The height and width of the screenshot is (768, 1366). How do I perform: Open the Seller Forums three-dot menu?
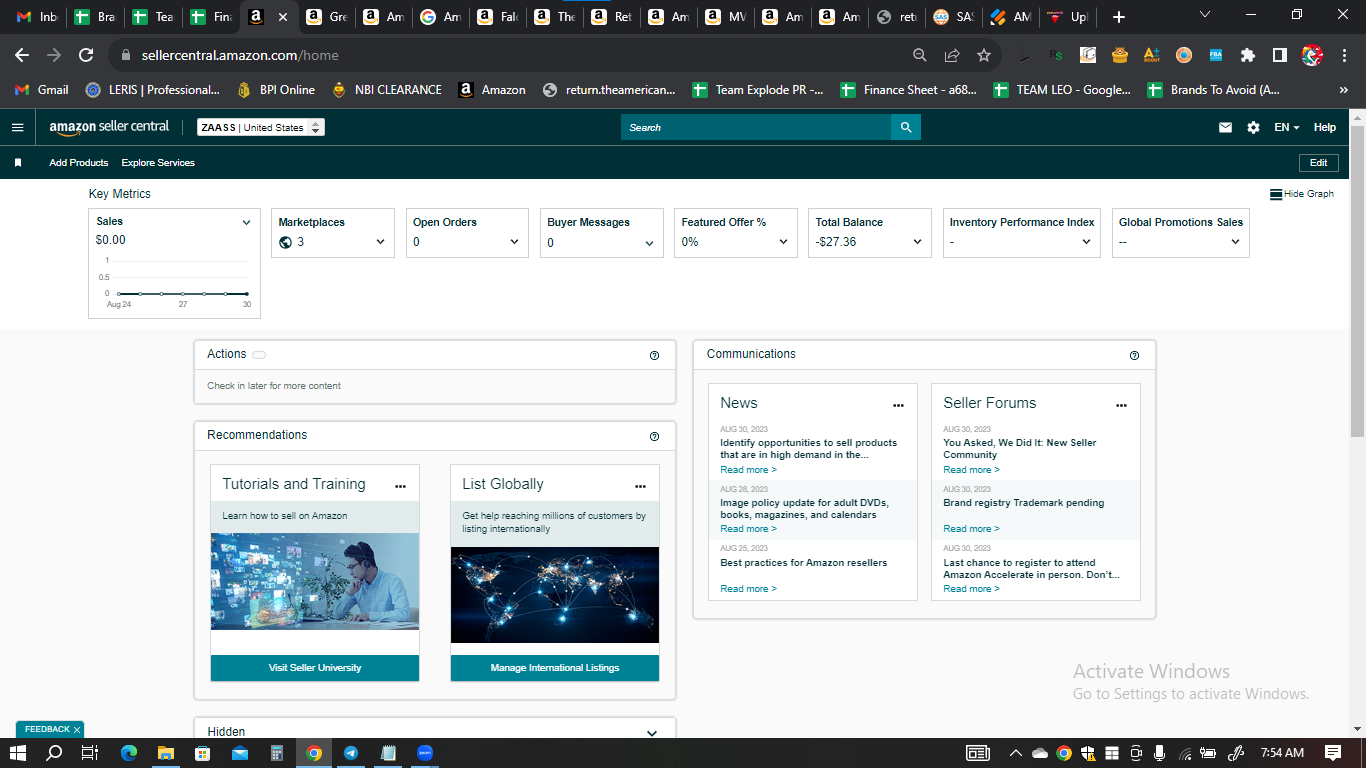(x=1121, y=405)
